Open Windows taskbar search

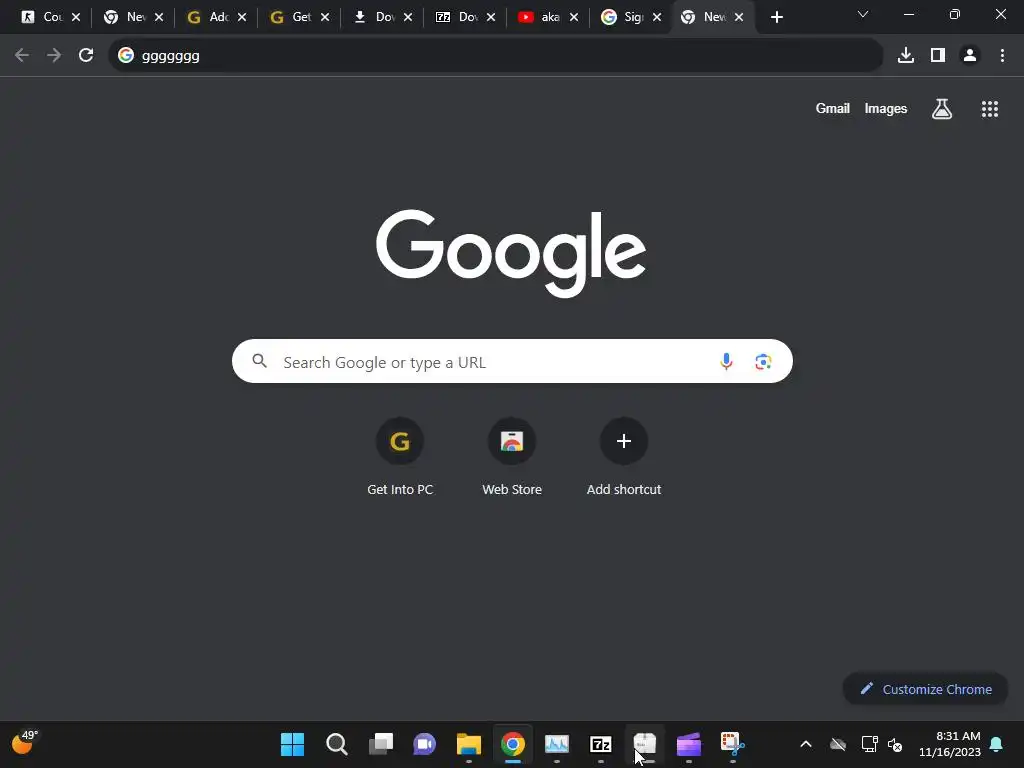[337, 744]
